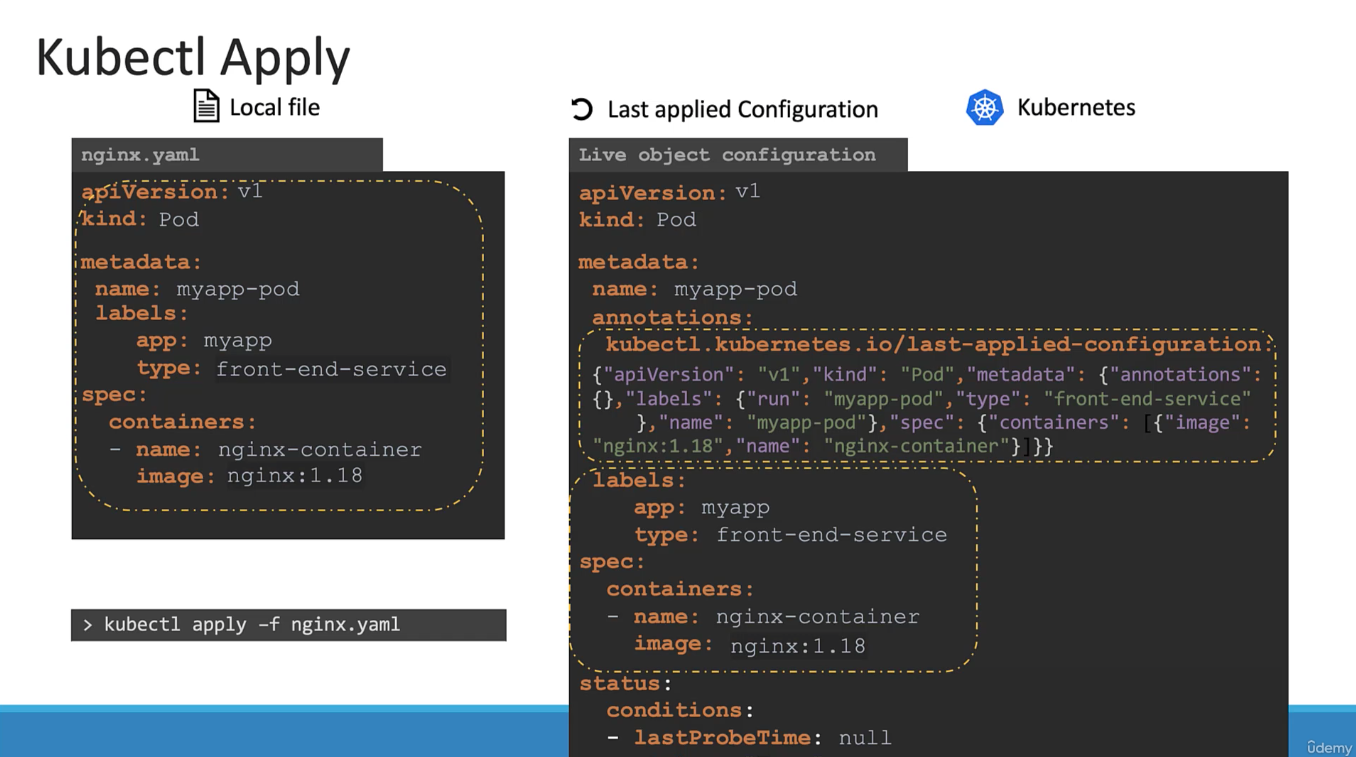Click kind: Pod in nginx.yaml

click(140, 219)
